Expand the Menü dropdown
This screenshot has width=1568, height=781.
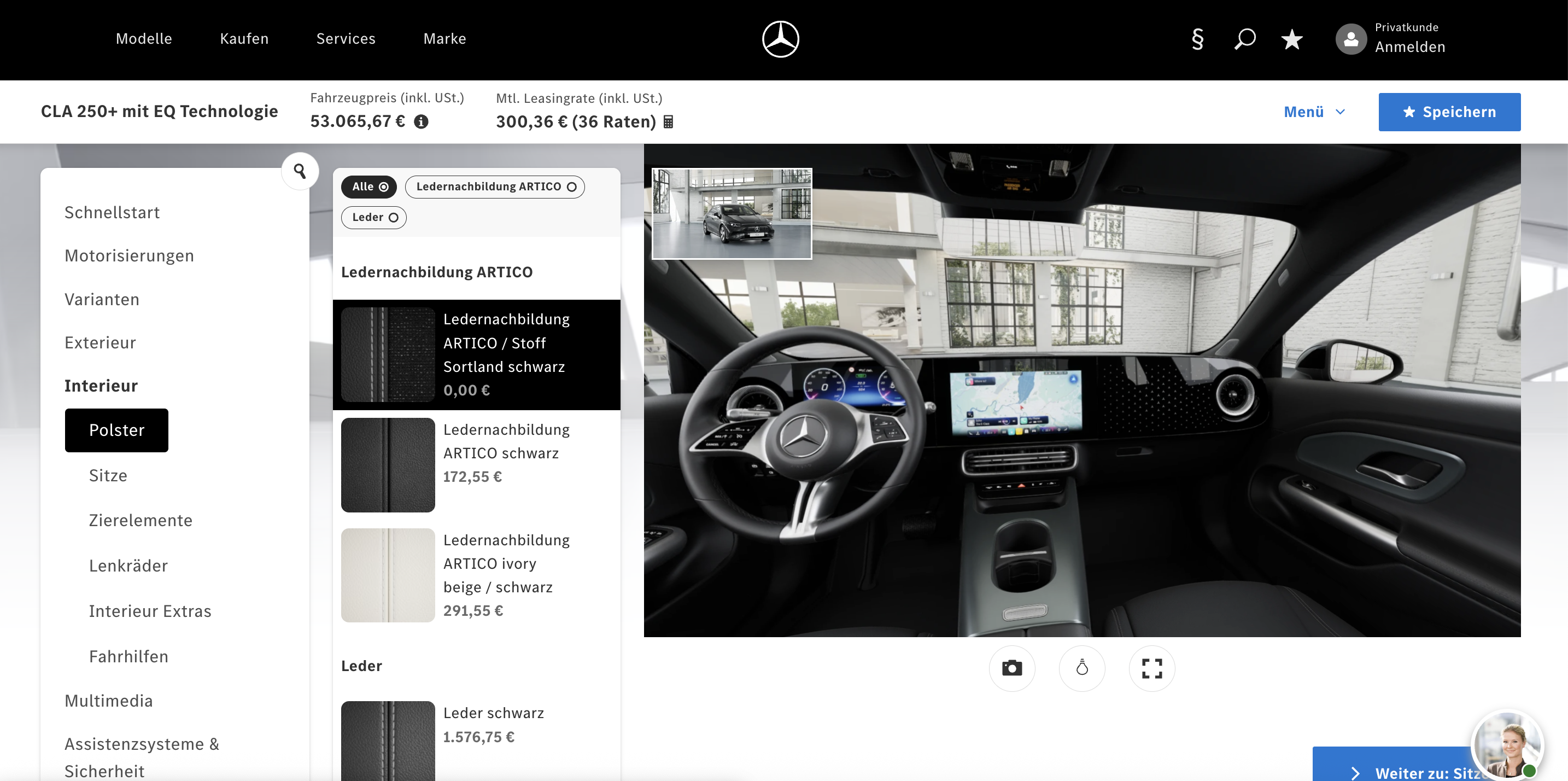click(x=1314, y=112)
